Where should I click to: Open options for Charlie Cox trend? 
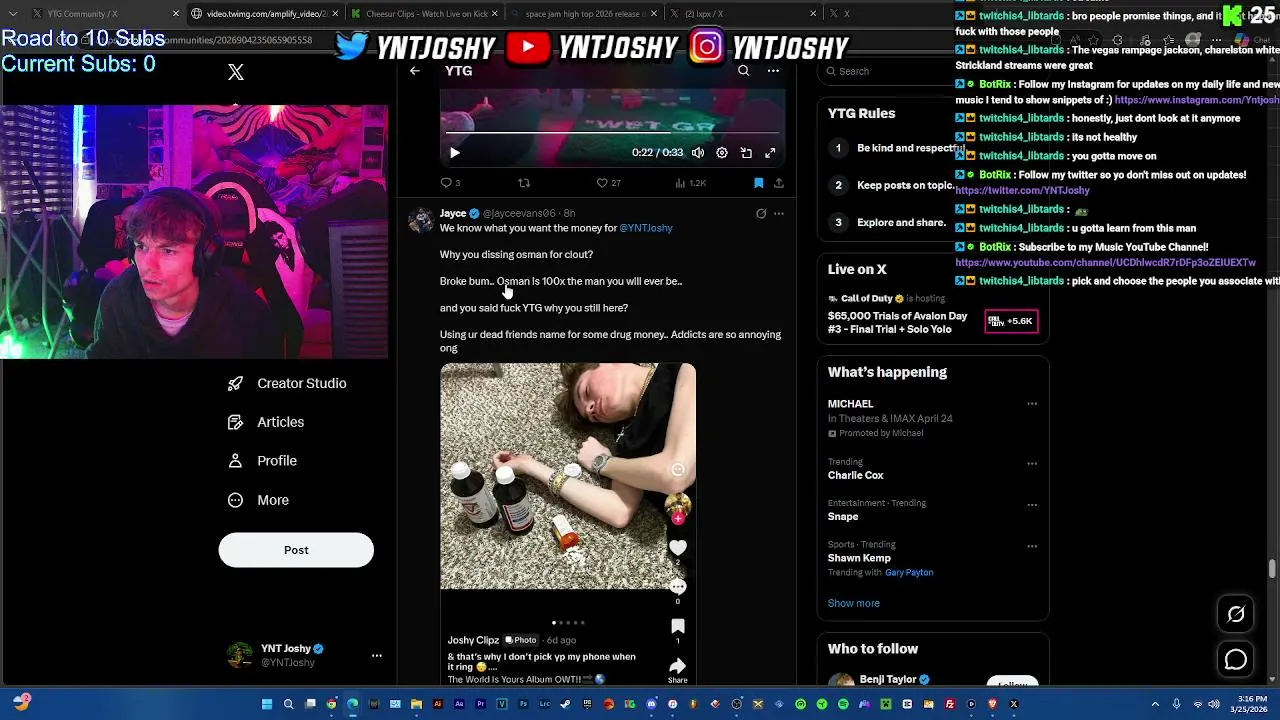(x=1032, y=464)
